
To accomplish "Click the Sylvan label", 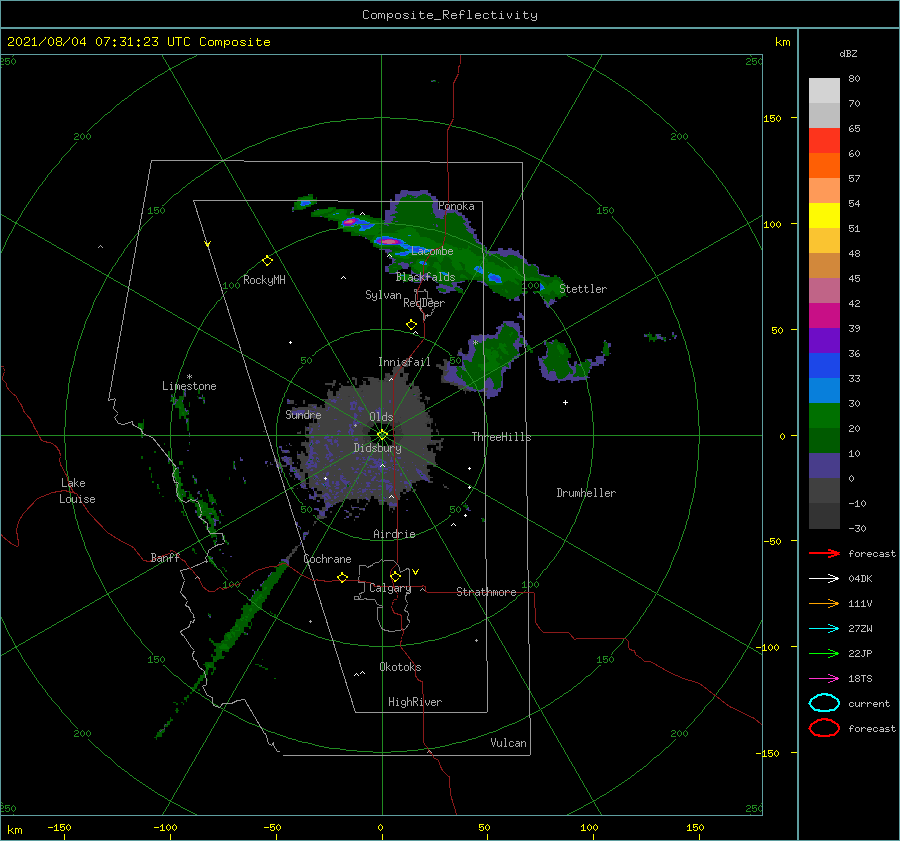I will 383,295.
